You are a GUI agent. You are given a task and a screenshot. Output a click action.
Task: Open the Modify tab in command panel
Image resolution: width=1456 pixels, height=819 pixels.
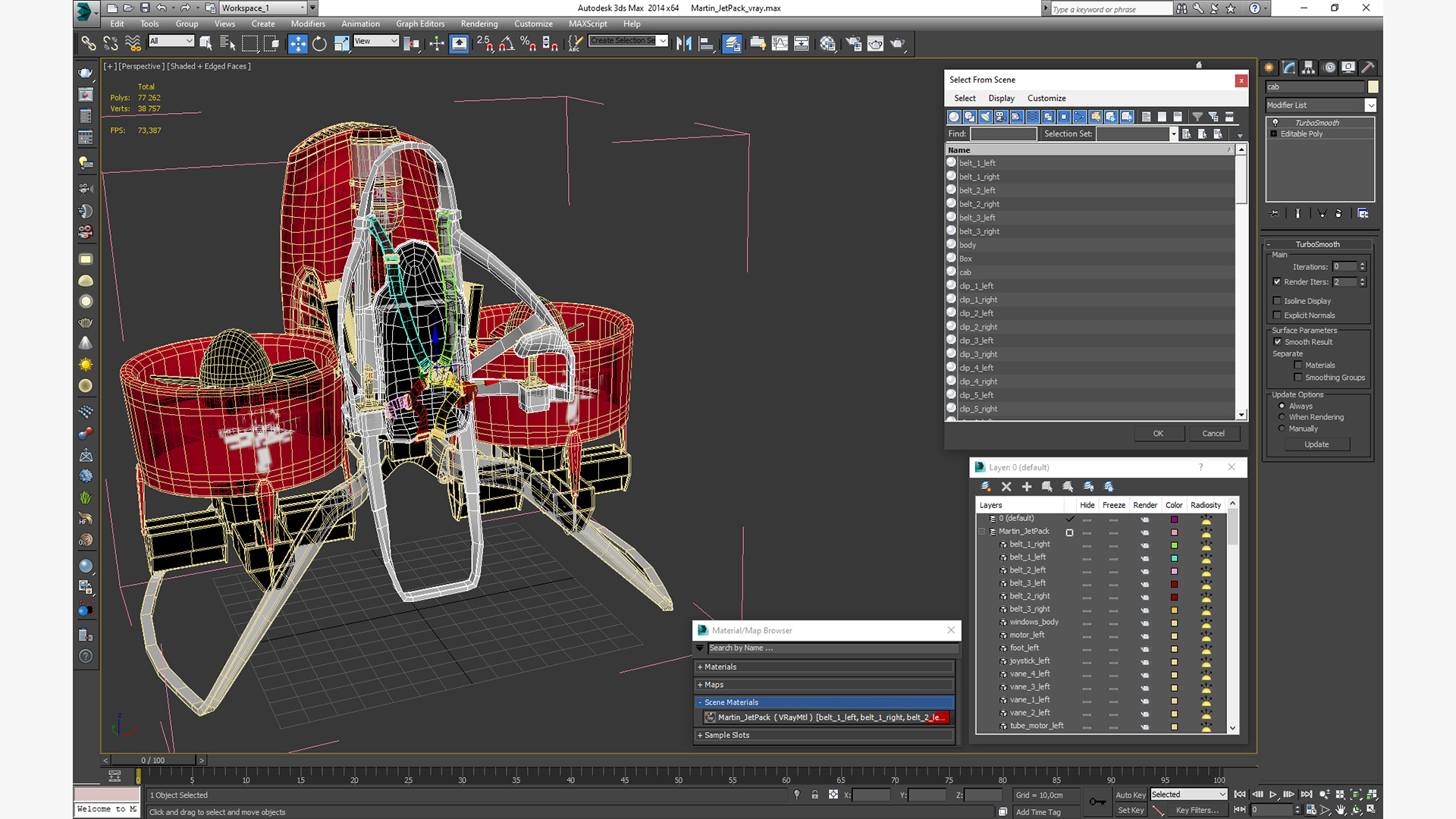[x=1289, y=67]
